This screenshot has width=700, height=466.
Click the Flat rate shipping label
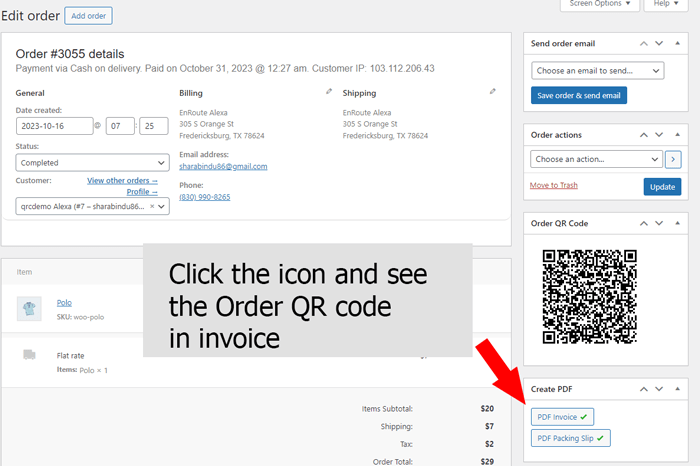tap(71, 356)
